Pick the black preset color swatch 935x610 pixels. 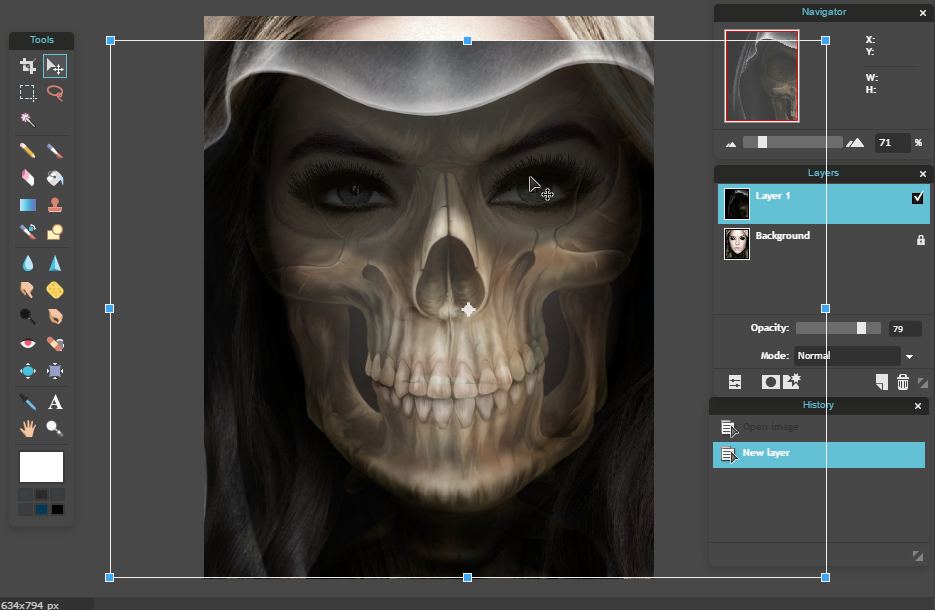[x=57, y=510]
